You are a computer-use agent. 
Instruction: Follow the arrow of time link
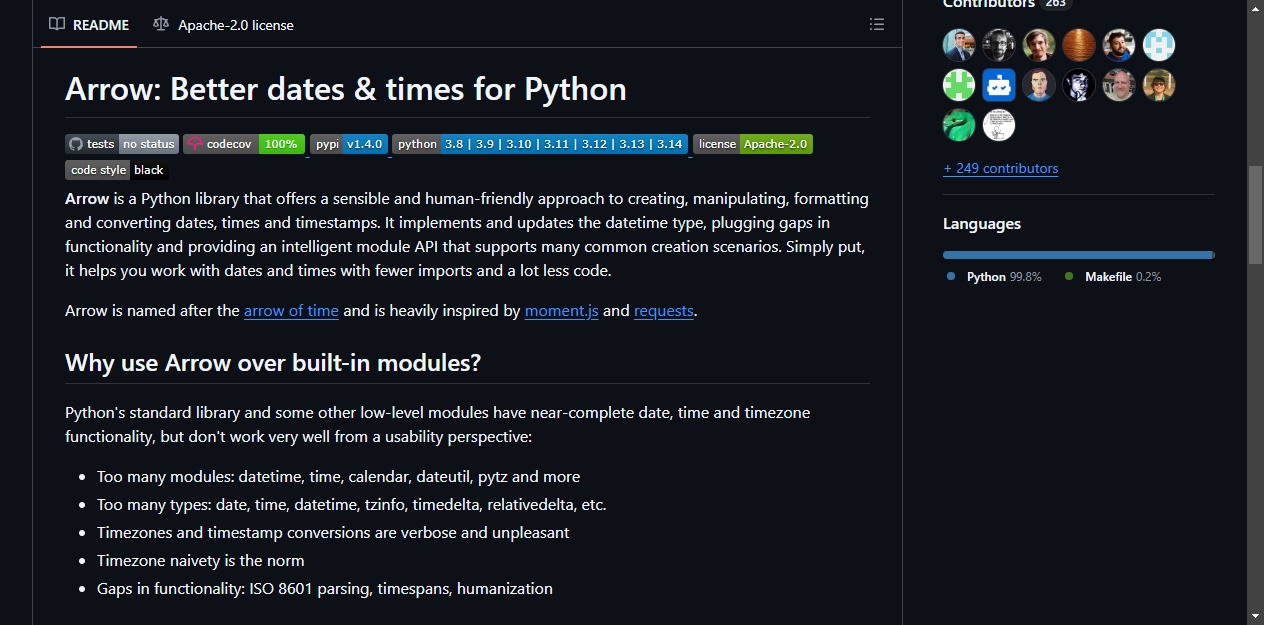(291, 311)
